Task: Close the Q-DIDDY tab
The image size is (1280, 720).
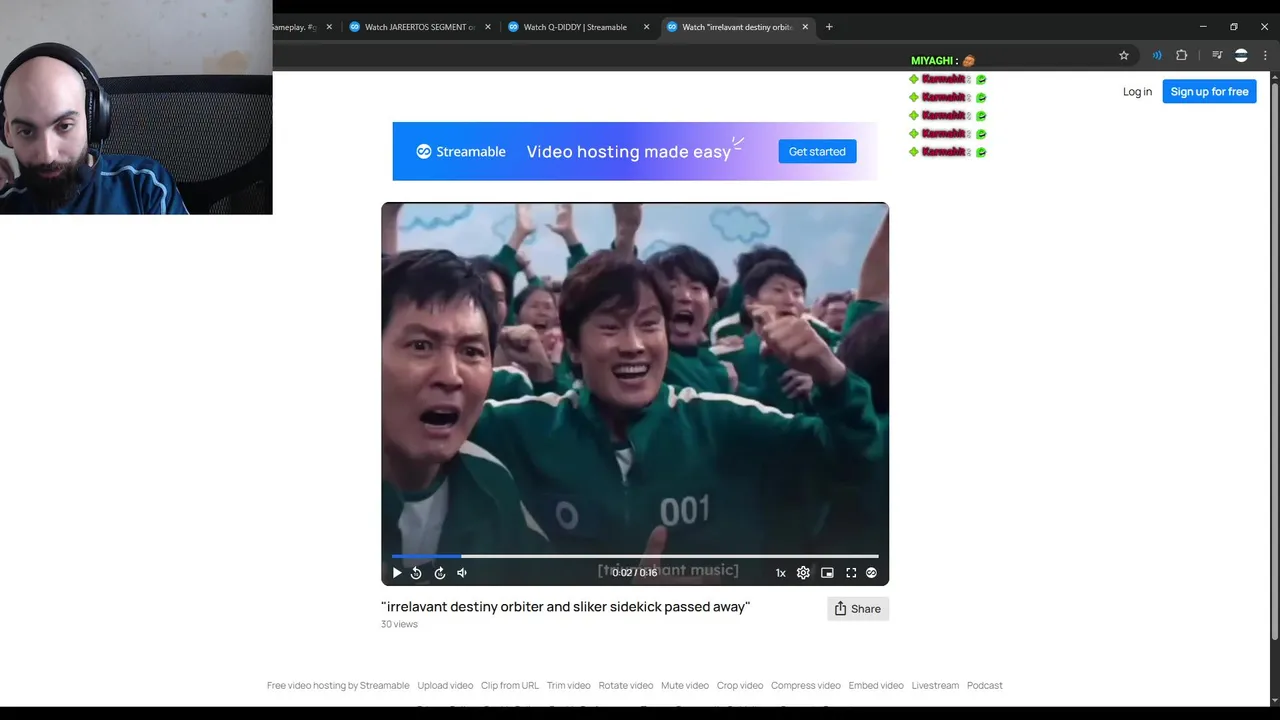Action: click(x=646, y=27)
